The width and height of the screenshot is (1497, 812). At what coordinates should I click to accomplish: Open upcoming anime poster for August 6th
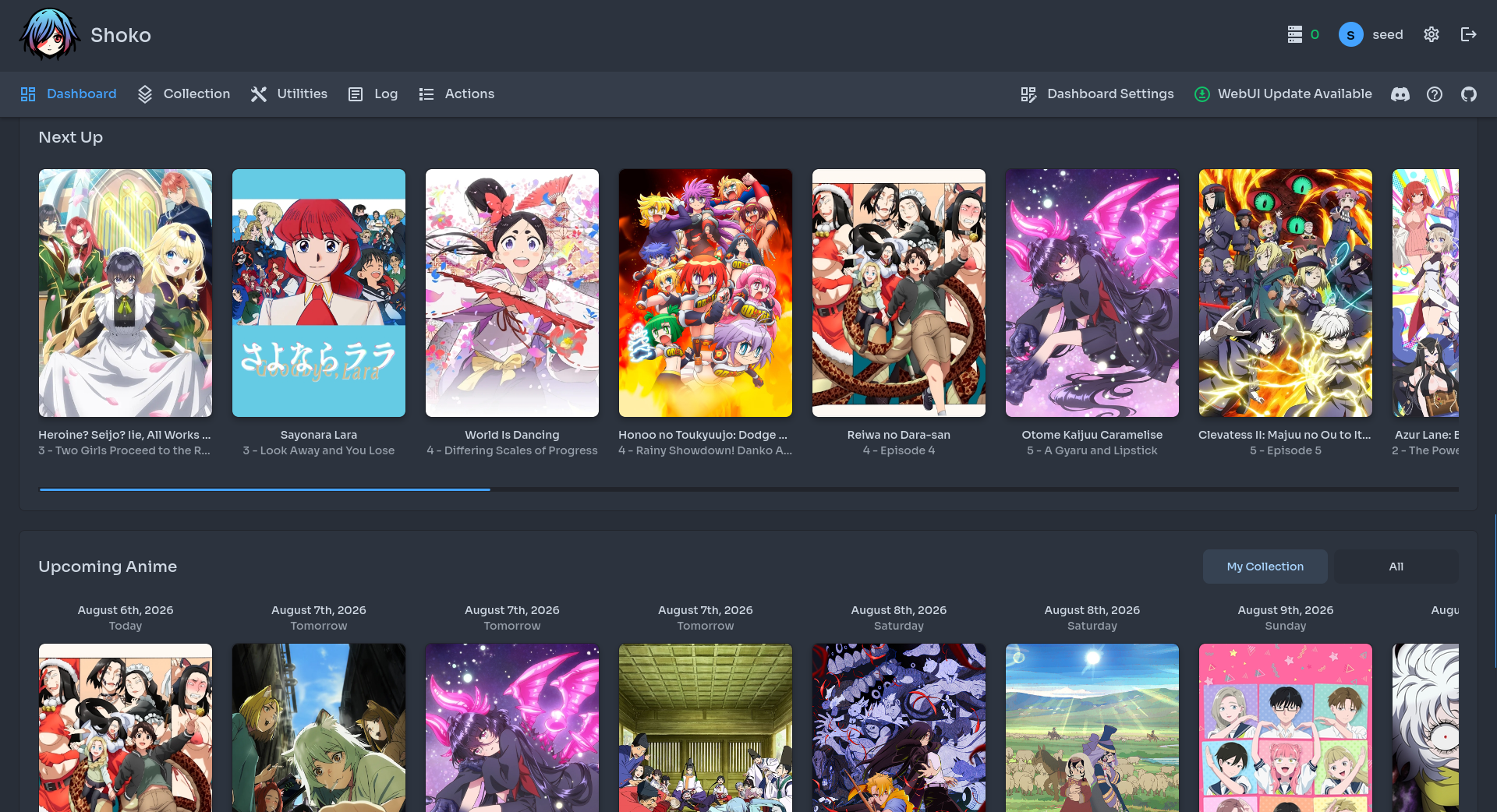(x=126, y=728)
